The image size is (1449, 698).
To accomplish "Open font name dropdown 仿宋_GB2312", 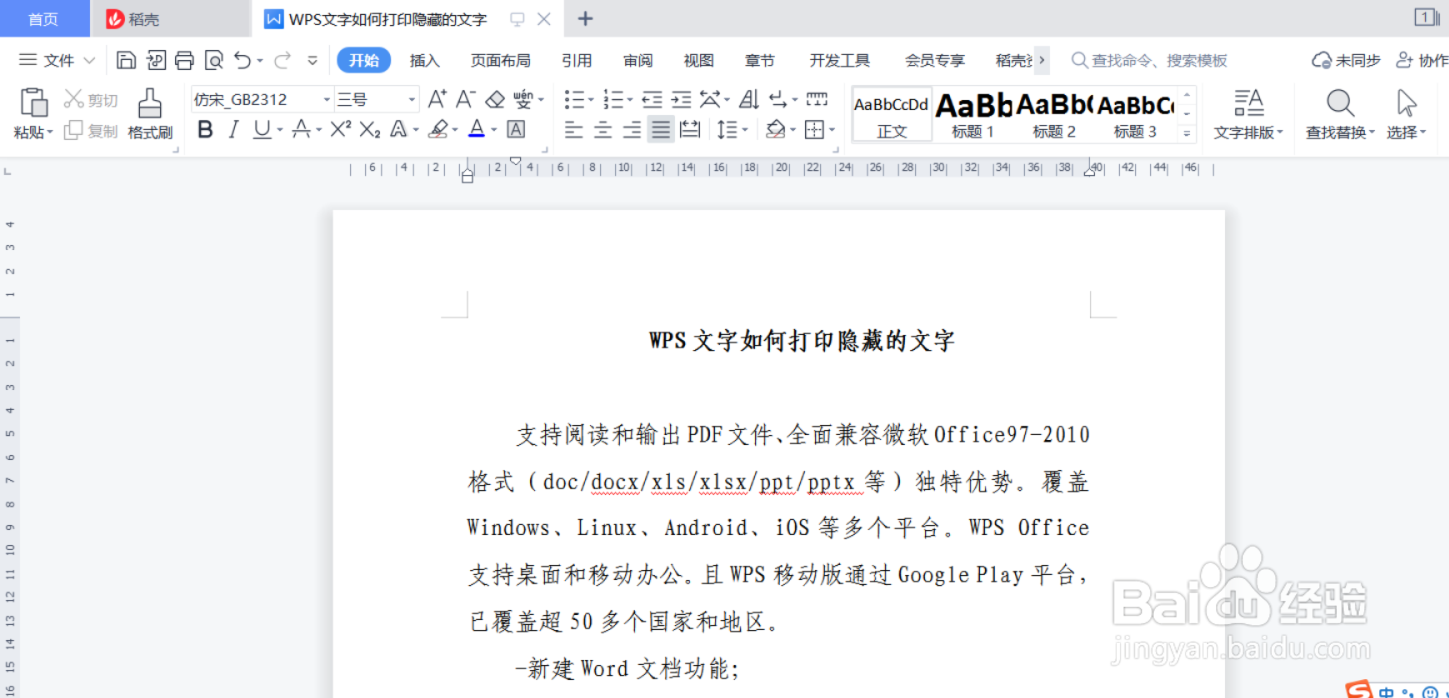I will point(327,99).
